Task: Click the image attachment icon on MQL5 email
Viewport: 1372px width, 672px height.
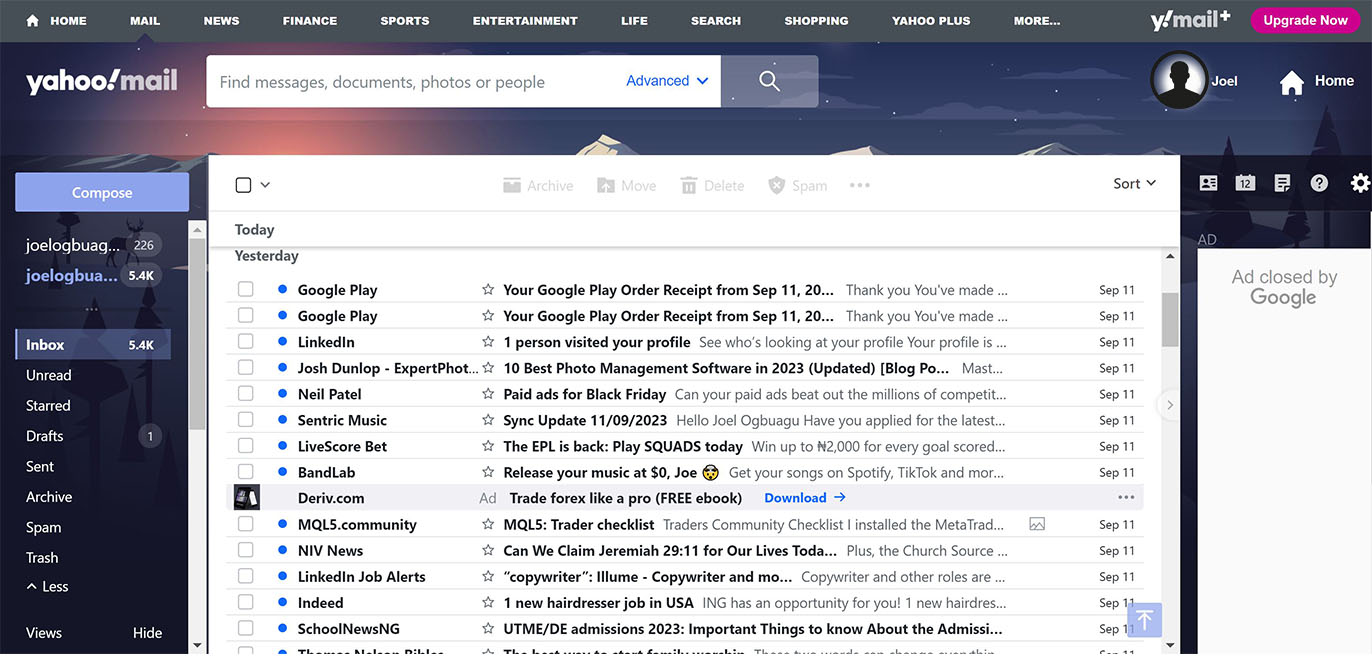Action: tap(1037, 524)
